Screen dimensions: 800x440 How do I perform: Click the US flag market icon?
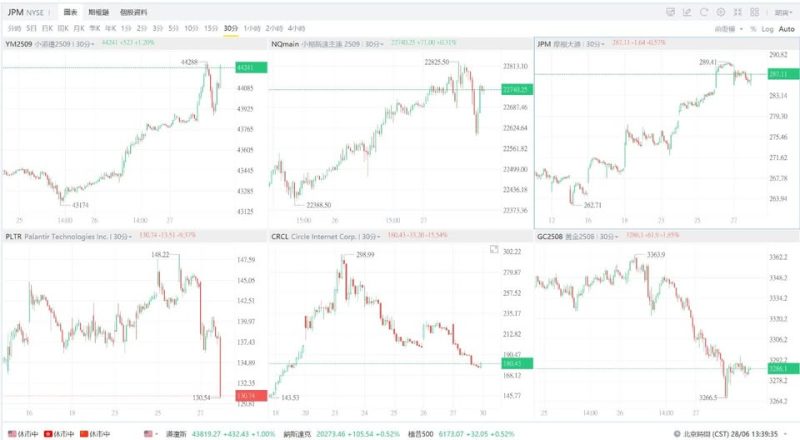pos(150,434)
